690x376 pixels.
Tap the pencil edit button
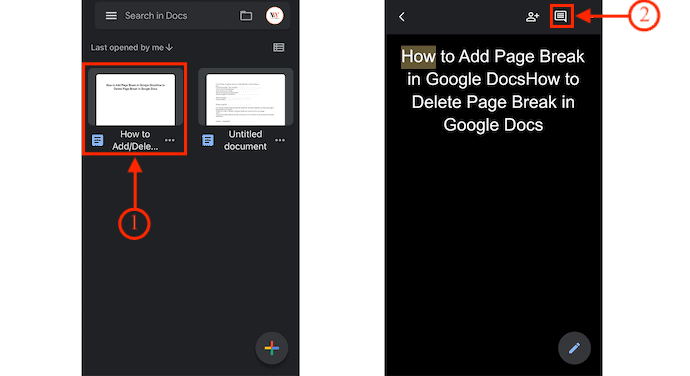click(574, 348)
